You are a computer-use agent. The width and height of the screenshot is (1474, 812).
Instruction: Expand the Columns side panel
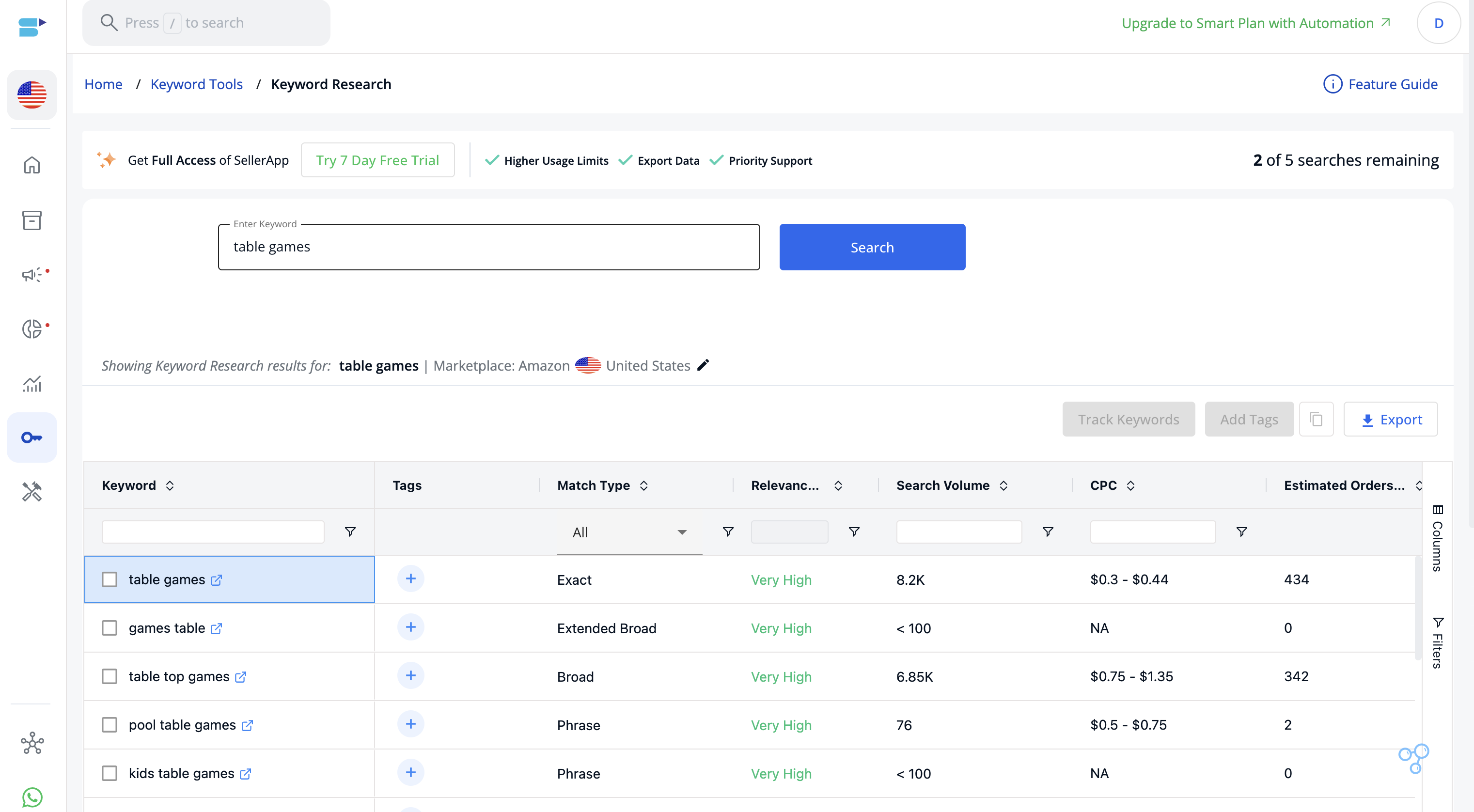coord(1437,538)
